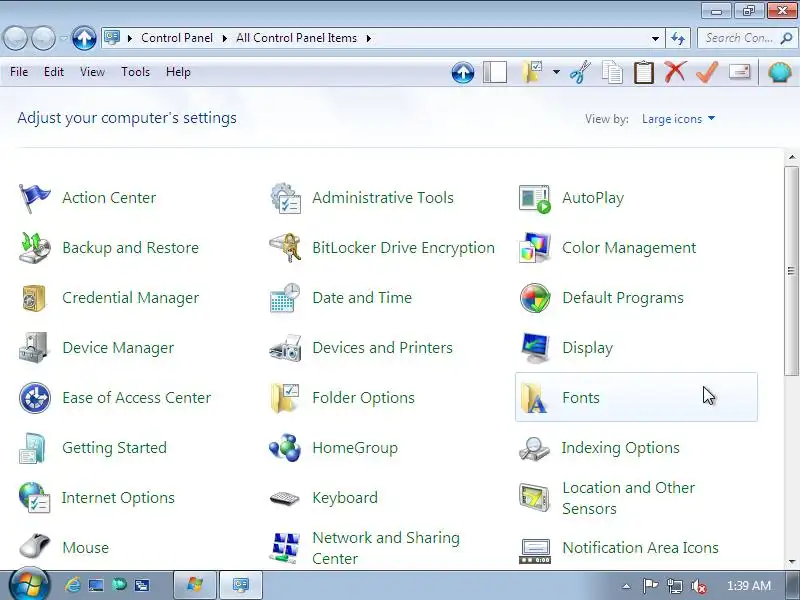
Task: Expand the arrow after All Control Panel Items
Action: click(368, 38)
